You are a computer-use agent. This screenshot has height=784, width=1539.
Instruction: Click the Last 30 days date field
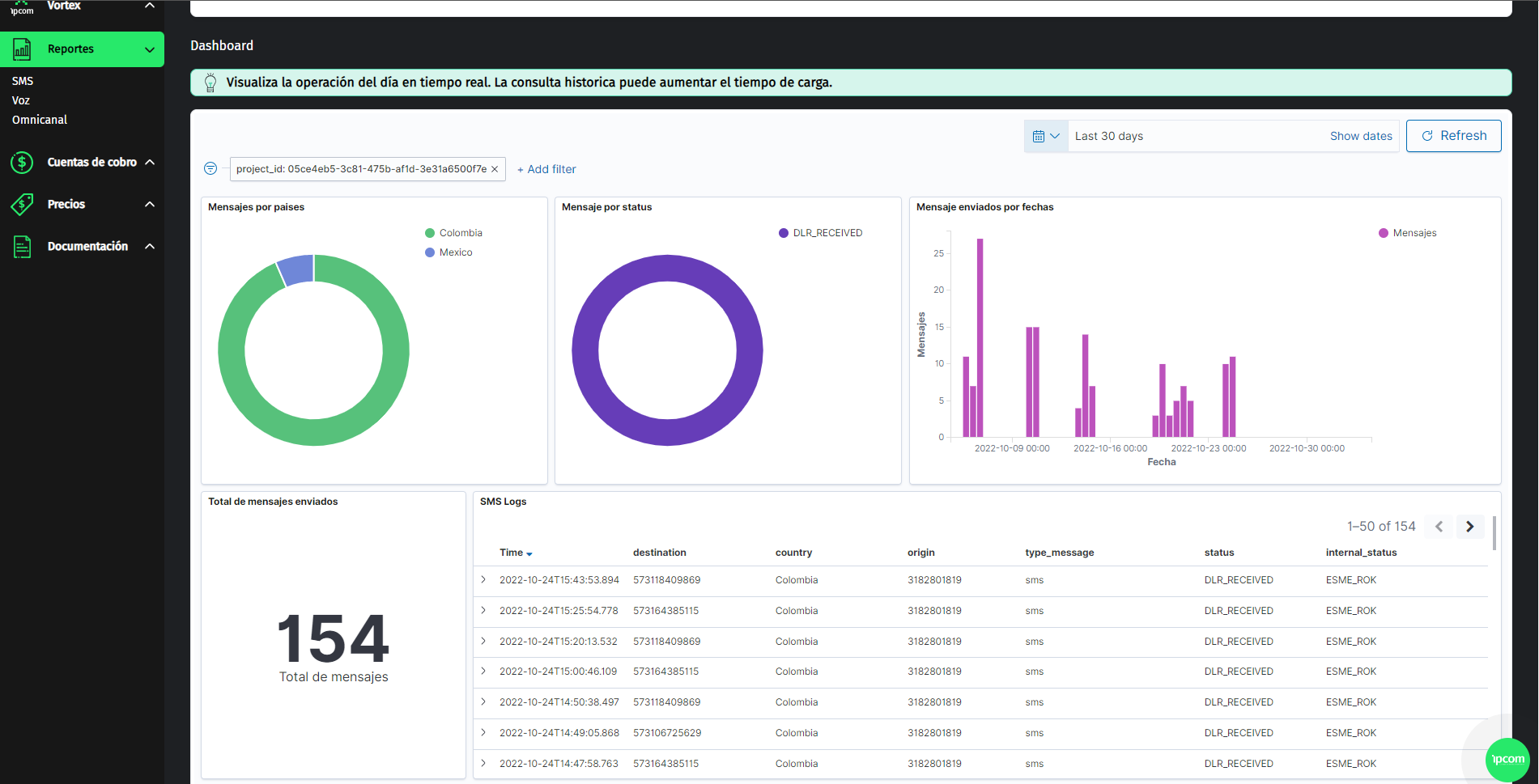pyautogui.click(x=1197, y=136)
